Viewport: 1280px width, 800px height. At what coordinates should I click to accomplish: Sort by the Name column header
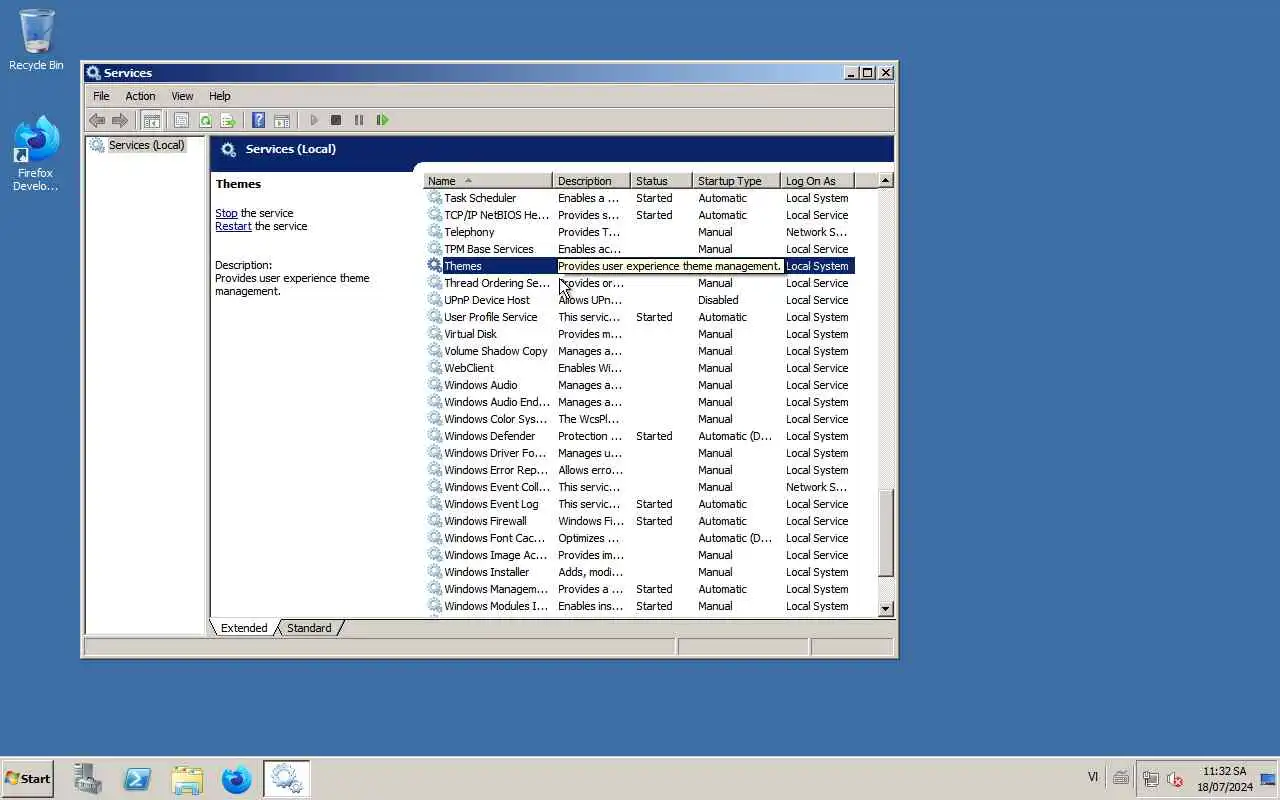pyautogui.click(x=488, y=181)
